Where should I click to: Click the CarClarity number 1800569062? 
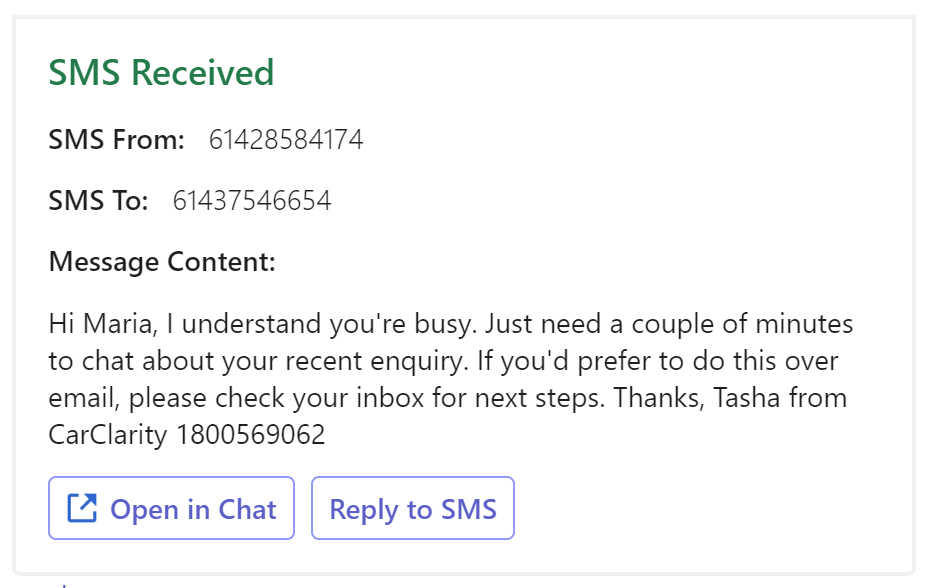[x=251, y=435]
